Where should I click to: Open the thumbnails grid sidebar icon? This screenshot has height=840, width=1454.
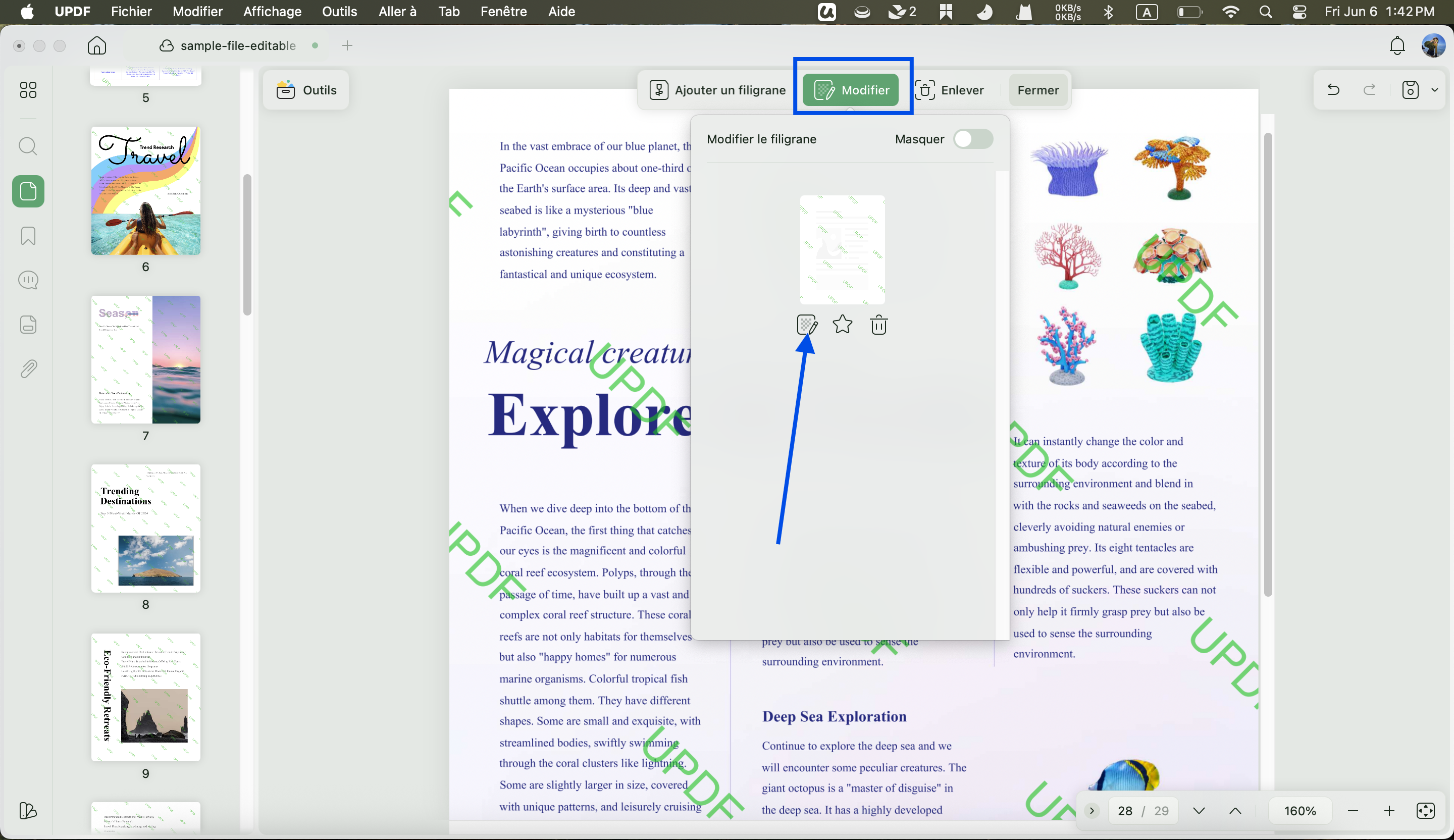(x=28, y=89)
